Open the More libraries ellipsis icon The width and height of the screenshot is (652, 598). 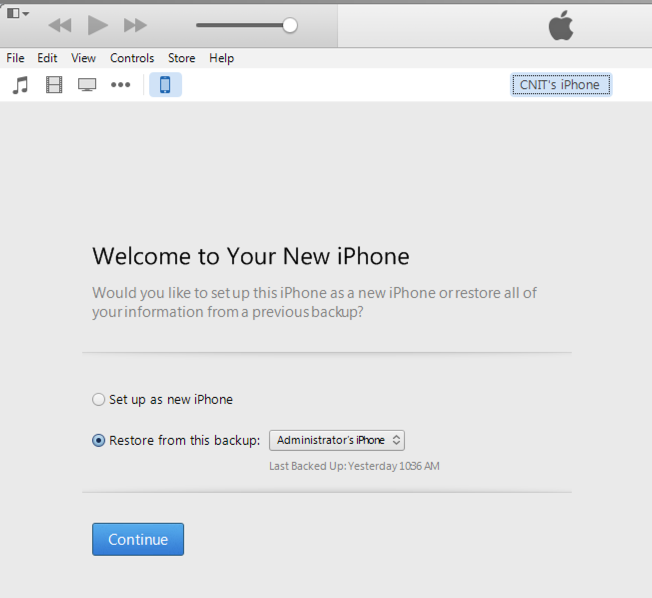pyautogui.click(x=121, y=85)
